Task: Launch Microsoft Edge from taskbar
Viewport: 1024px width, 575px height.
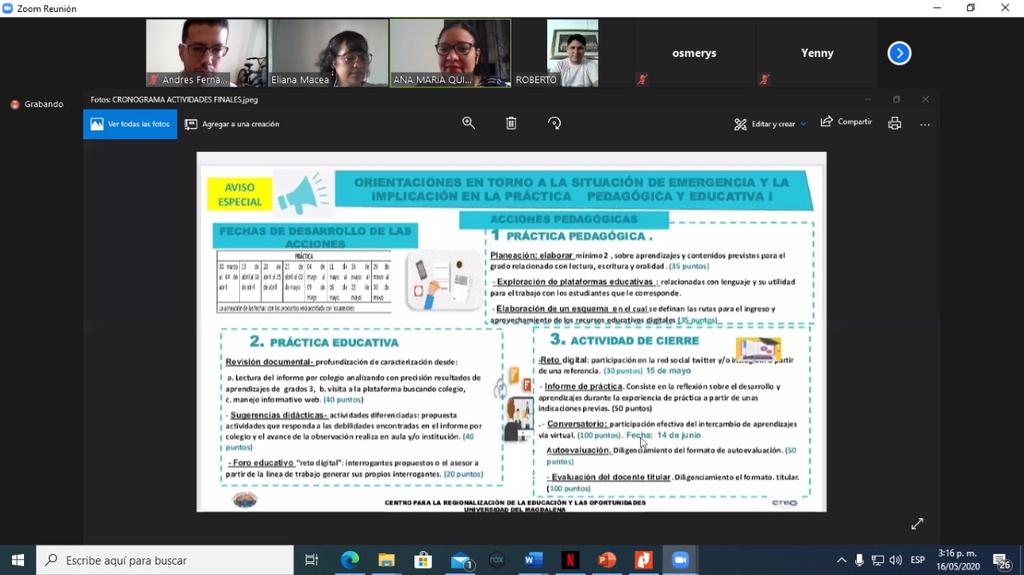Action: [x=350, y=560]
